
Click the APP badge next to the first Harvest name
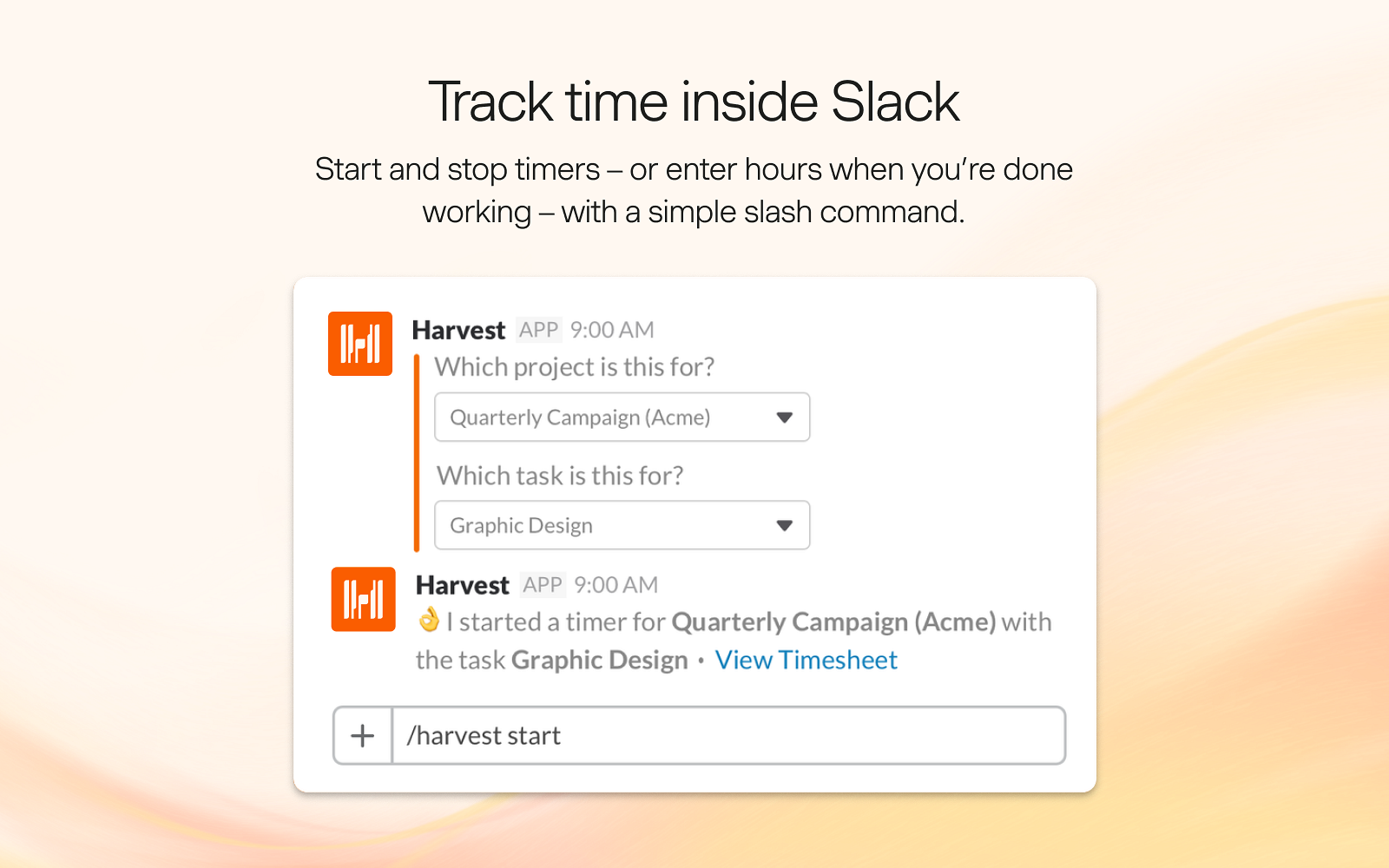pos(540,330)
